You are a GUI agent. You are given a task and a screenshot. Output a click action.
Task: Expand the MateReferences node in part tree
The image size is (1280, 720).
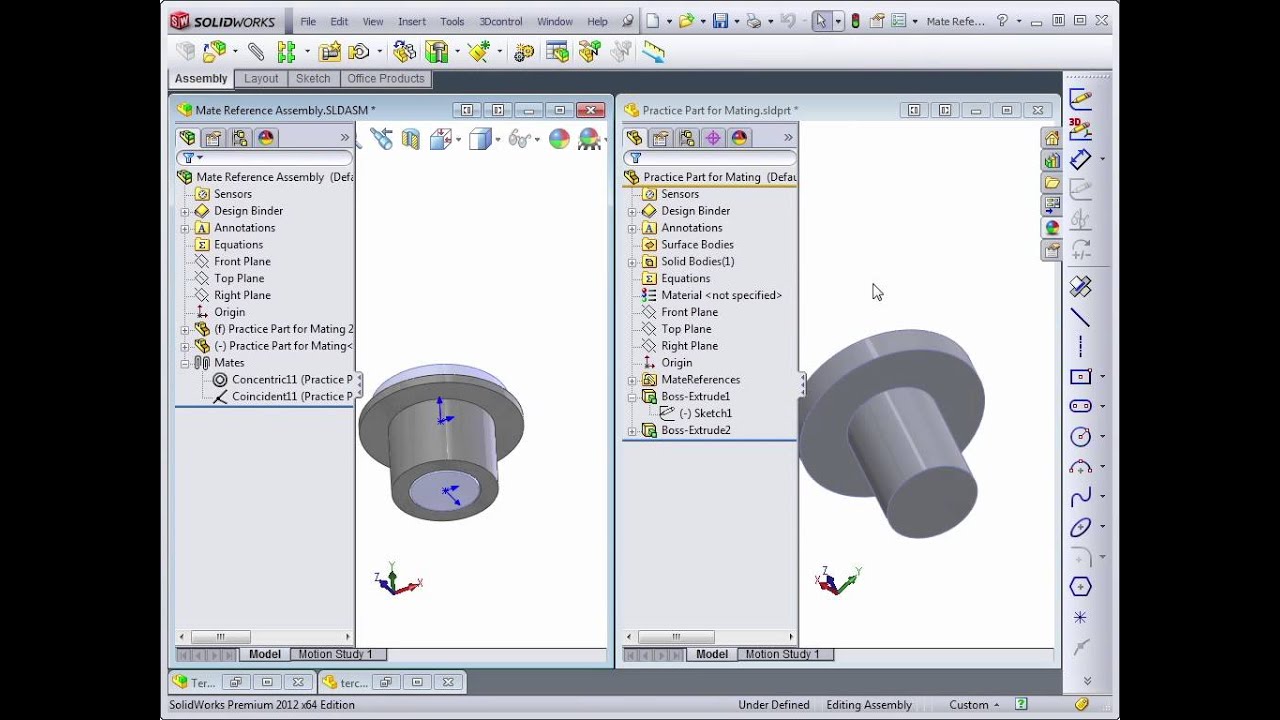pos(632,380)
